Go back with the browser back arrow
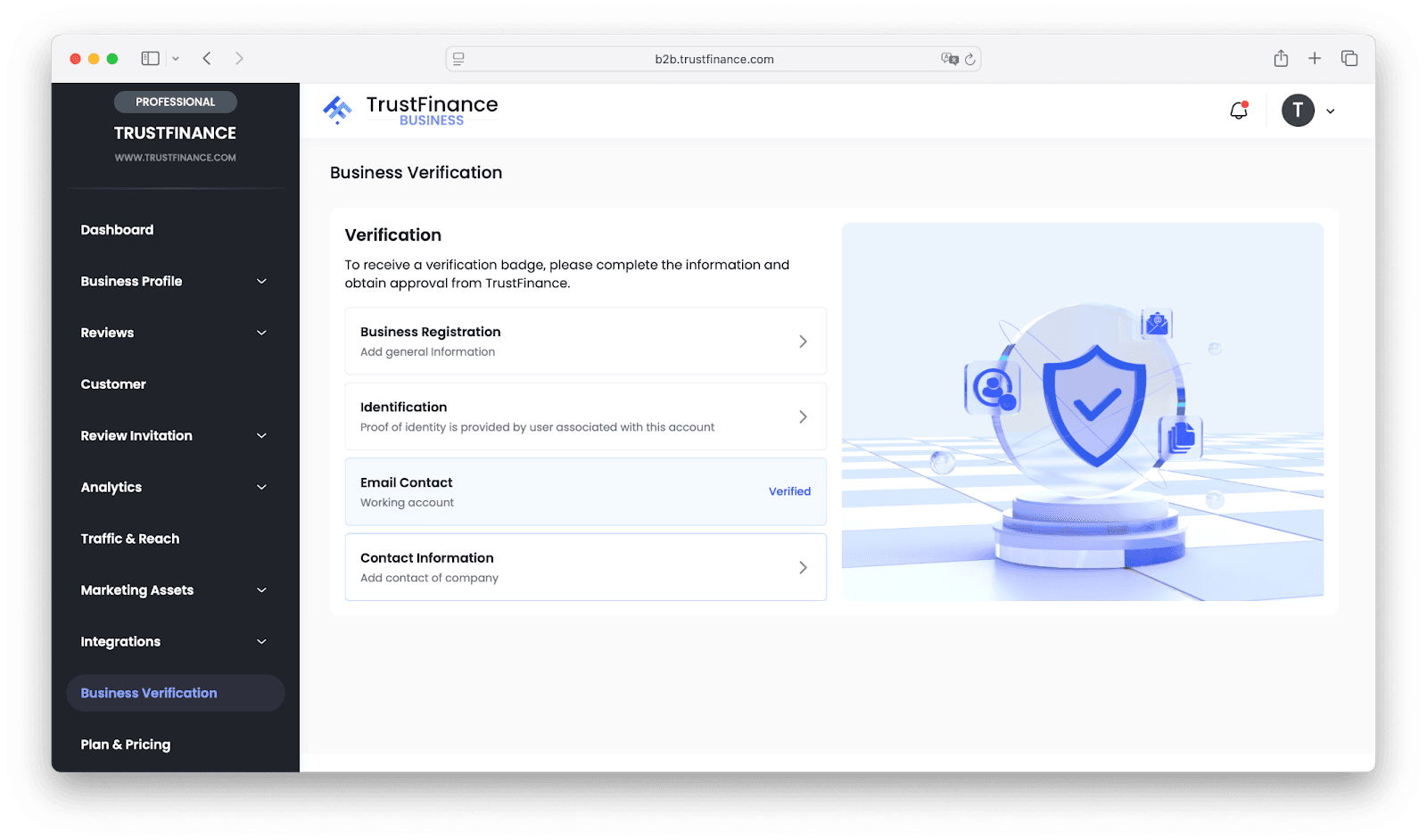The width and height of the screenshot is (1427, 840). [x=207, y=59]
